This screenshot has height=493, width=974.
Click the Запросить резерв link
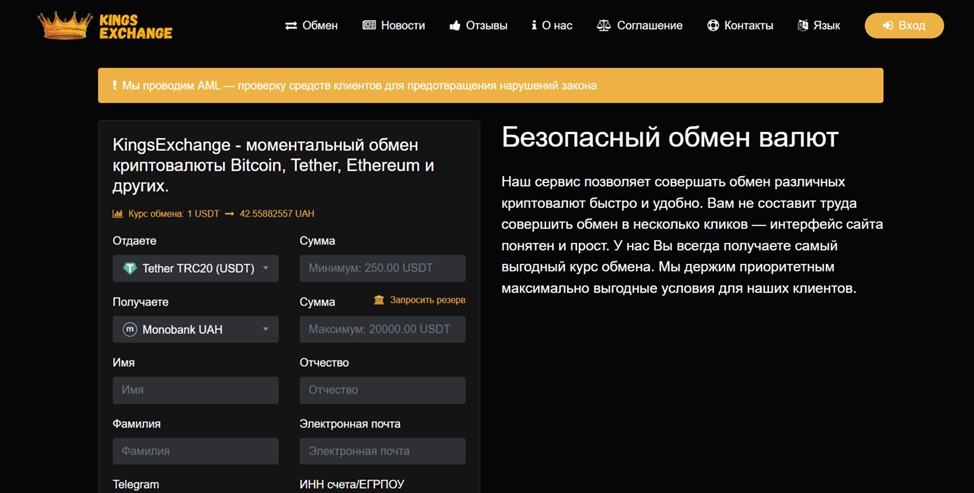(x=427, y=300)
